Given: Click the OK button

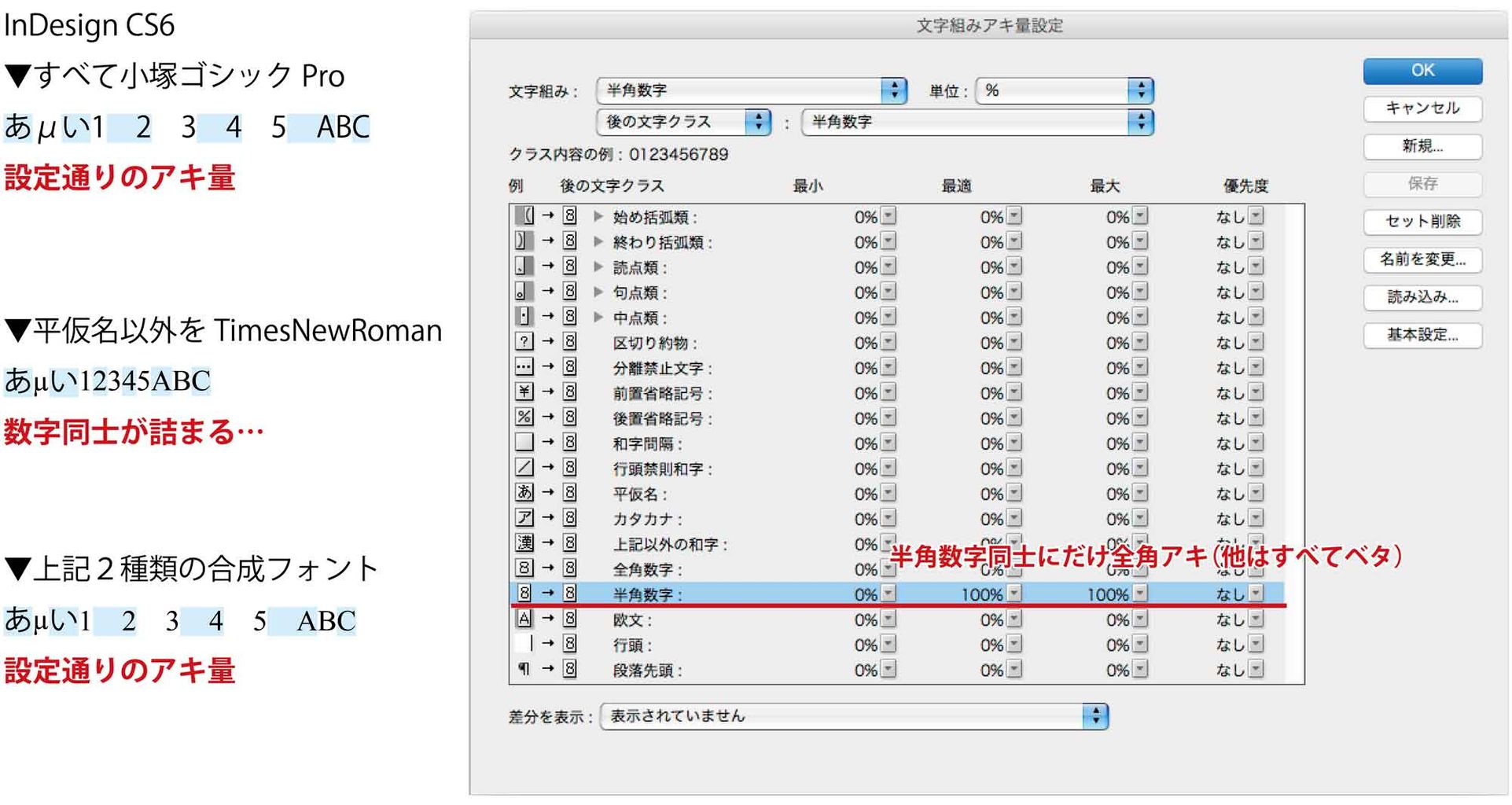Looking at the screenshot, I should coord(1422,71).
